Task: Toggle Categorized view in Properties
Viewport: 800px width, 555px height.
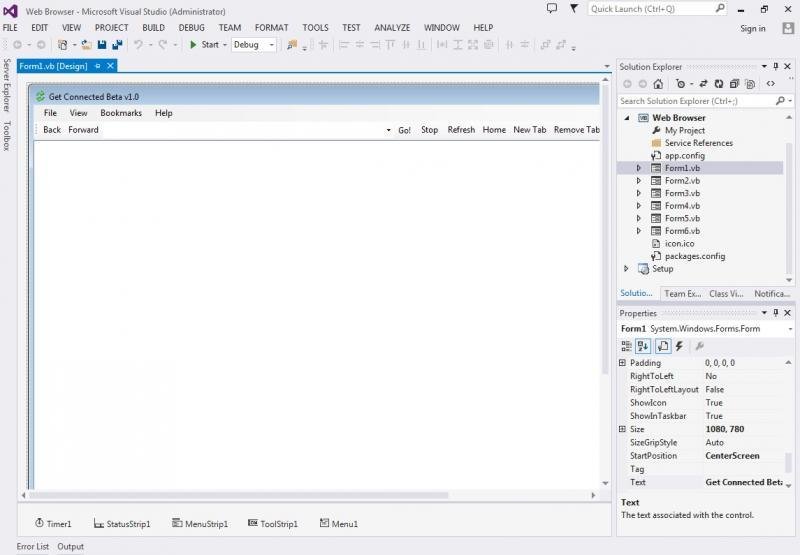Action: point(626,346)
